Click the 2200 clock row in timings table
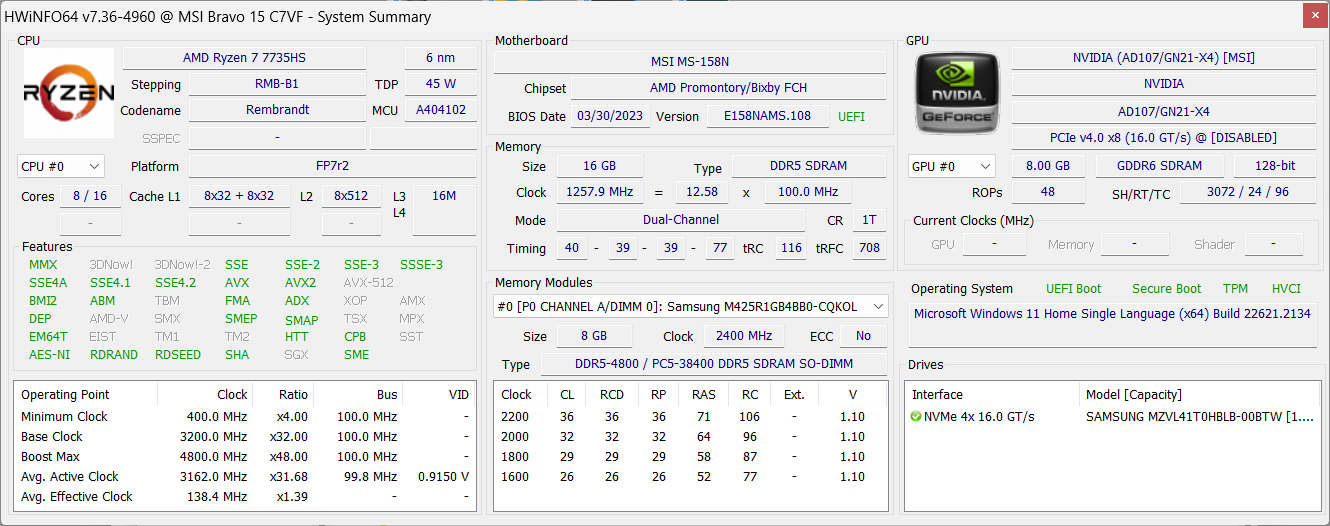The image size is (1330, 526). (x=690, y=416)
